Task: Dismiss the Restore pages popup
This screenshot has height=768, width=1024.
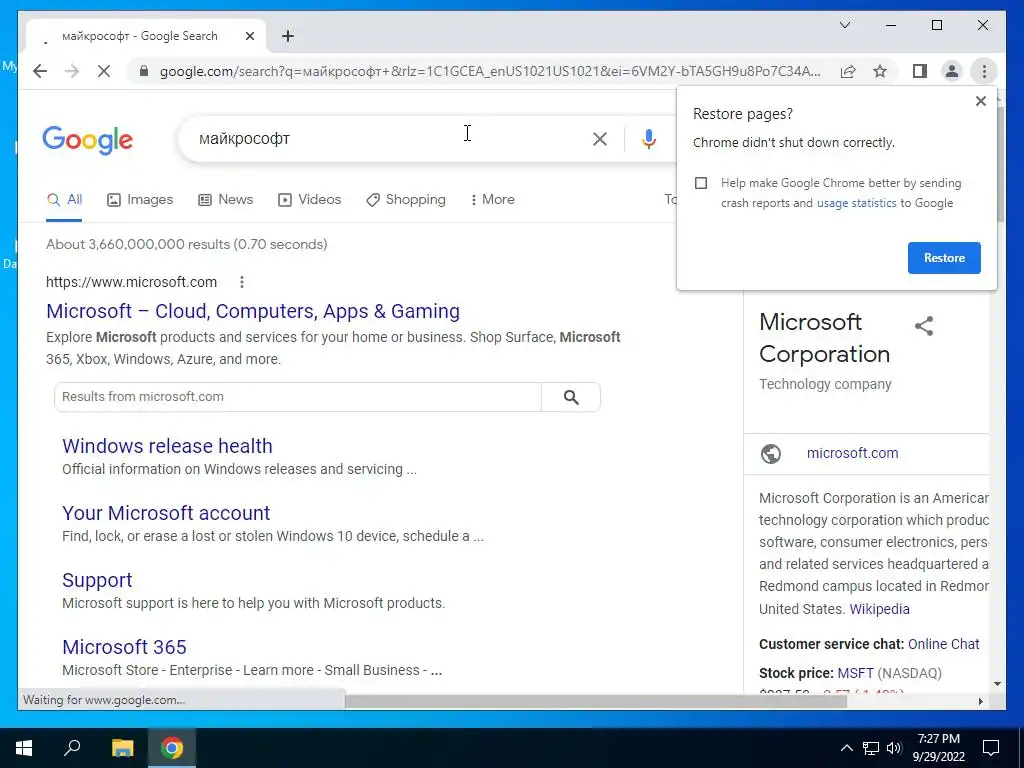Action: coord(980,101)
